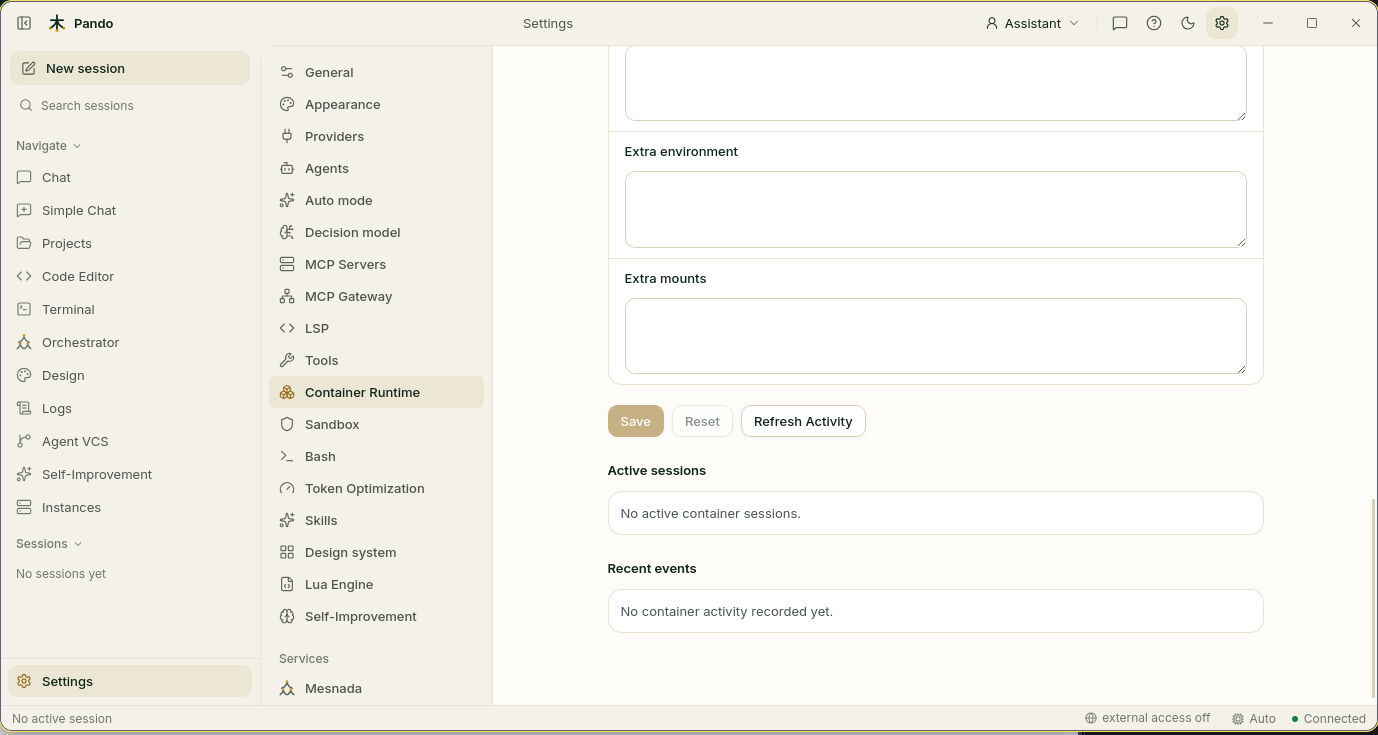Screen dimensions: 1378x735
Task: Open the Assistant profile dropdown
Action: pyautogui.click(x=1032, y=23)
